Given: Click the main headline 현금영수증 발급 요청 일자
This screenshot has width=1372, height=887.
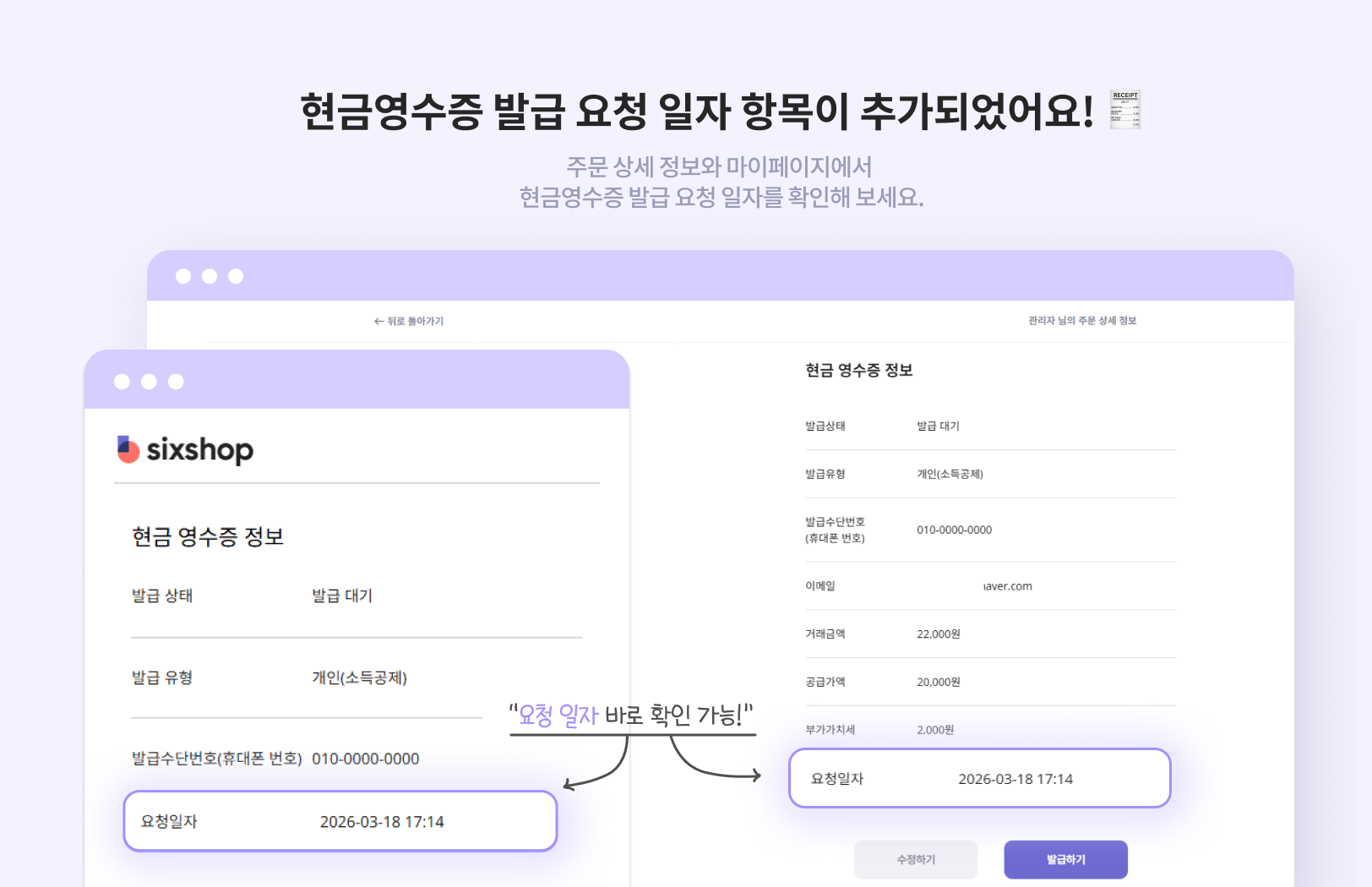Looking at the screenshot, I should [x=696, y=112].
